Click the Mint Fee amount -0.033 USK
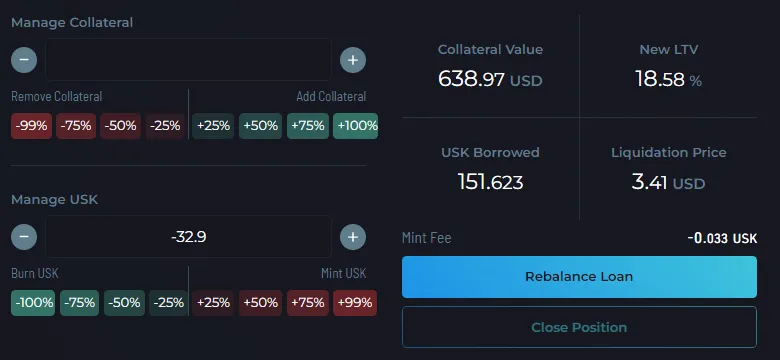The width and height of the screenshot is (780, 360). [x=722, y=238]
